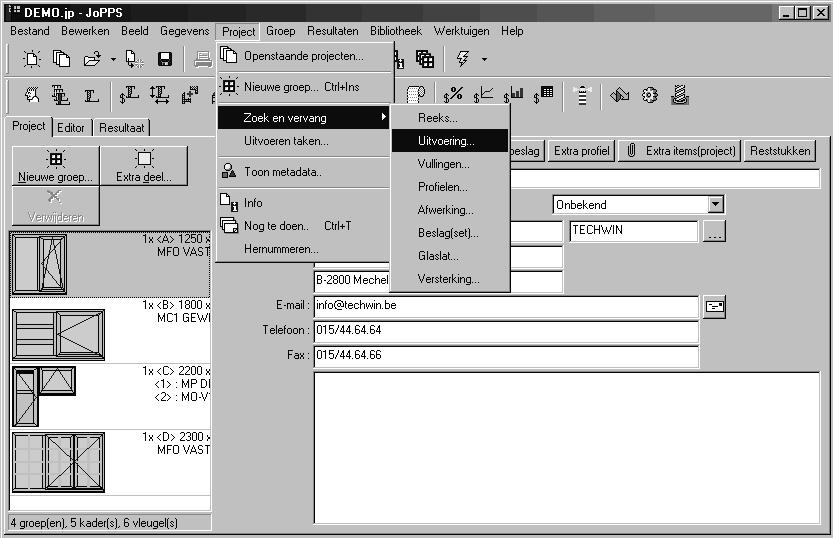The image size is (833, 538).
Task: Click the gear cog toolbar icon
Action: coord(649,95)
